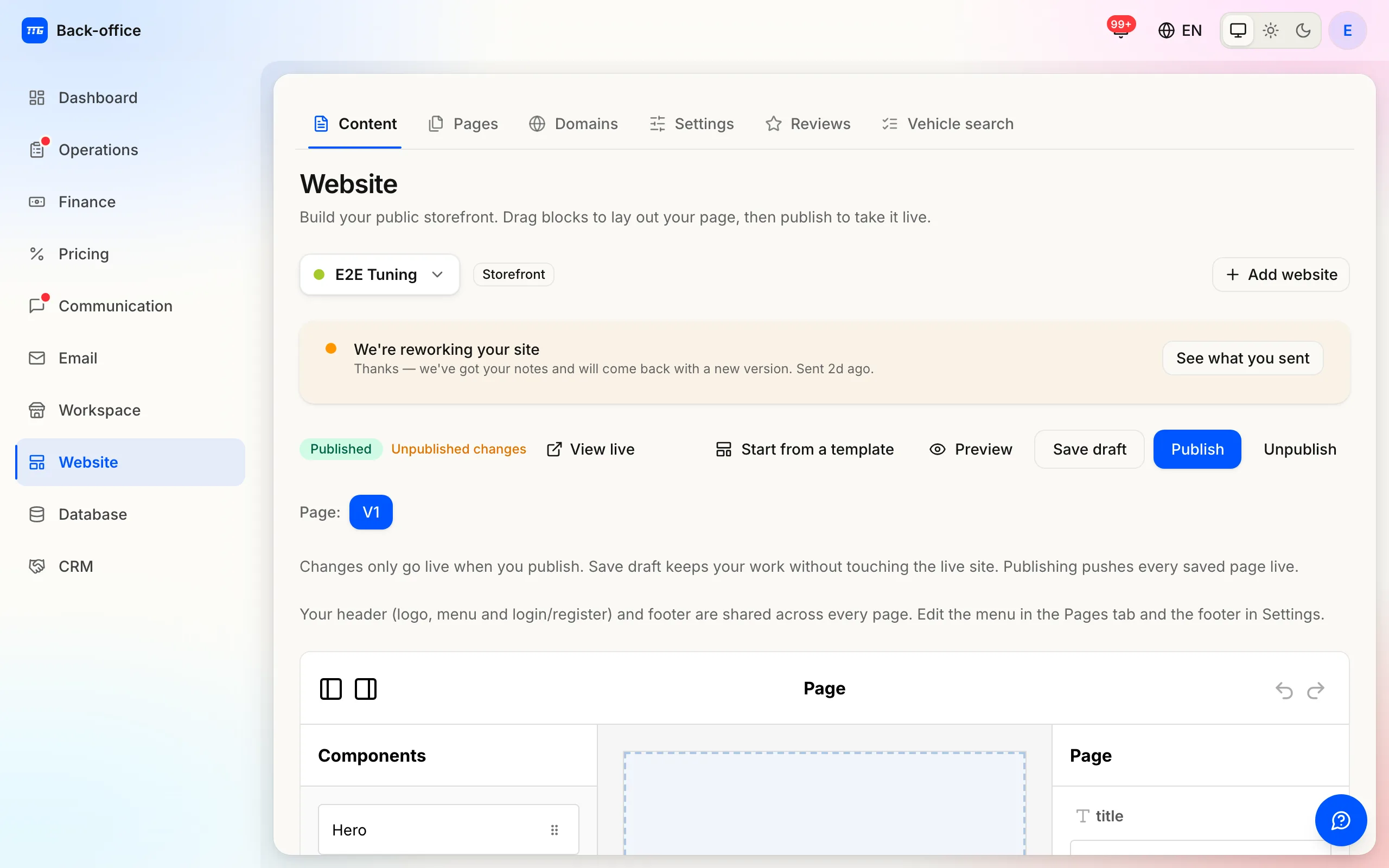Image resolution: width=1389 pixels, height=868 pixels.
Task: Switch to dark theme moon icon
Action: click(1303, 30)
